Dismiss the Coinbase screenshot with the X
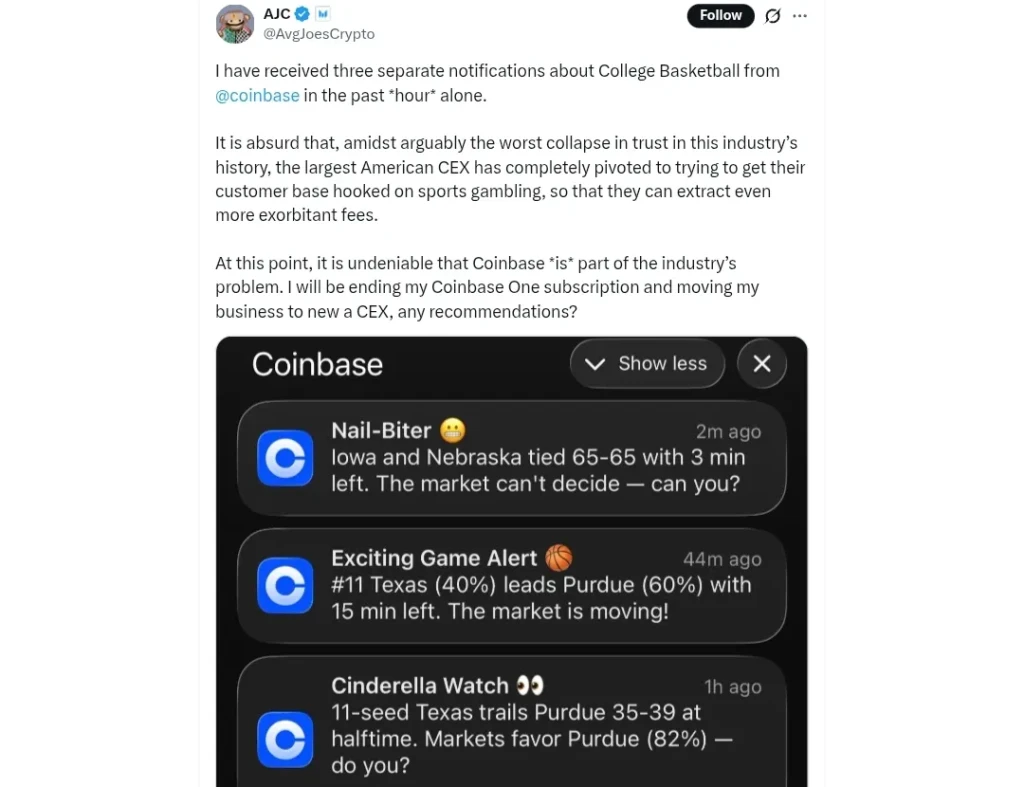This screenshot has height=787, width=1024. (x=761, y=363)
